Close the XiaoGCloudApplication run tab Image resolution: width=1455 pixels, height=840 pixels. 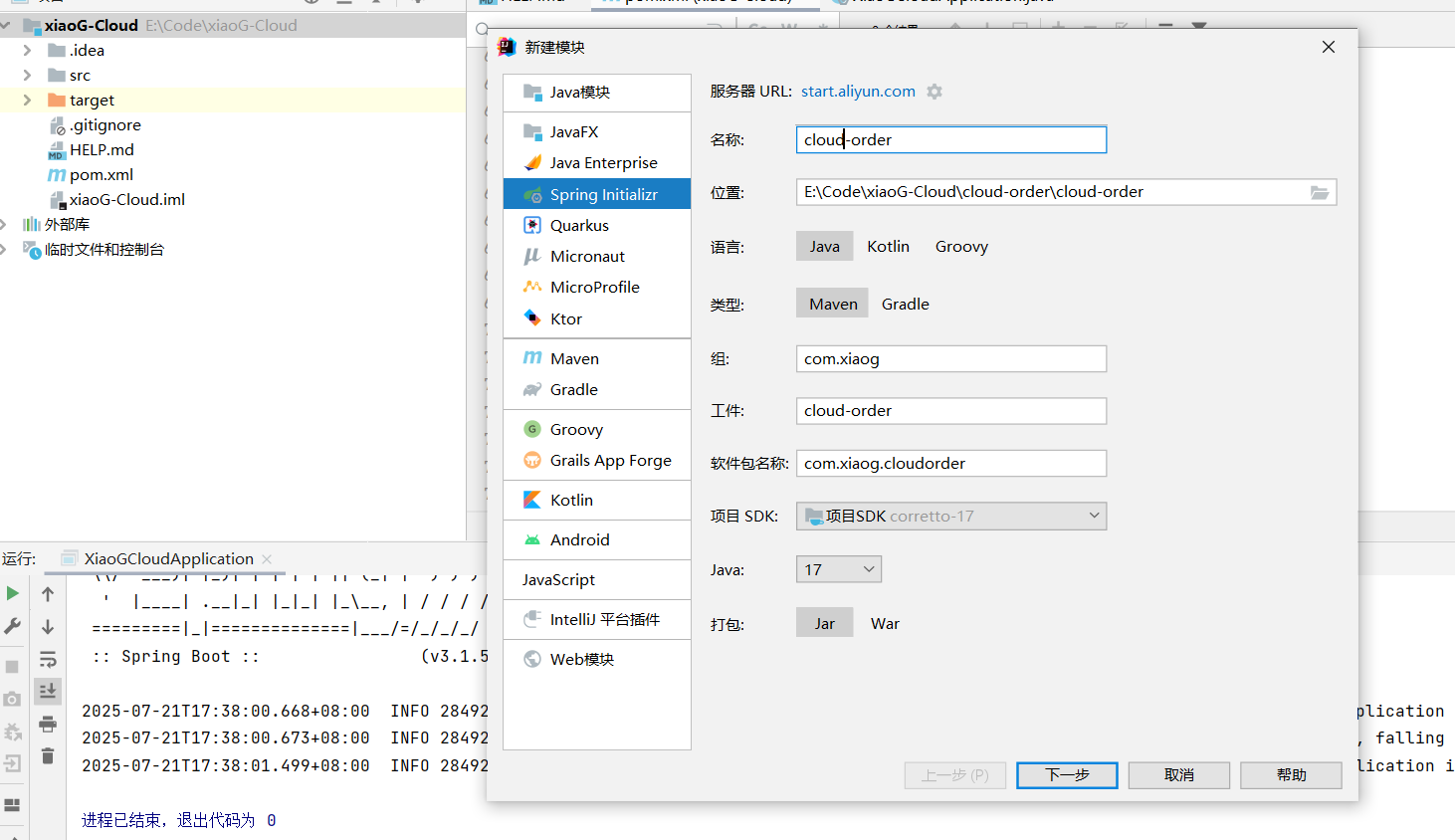267,559
